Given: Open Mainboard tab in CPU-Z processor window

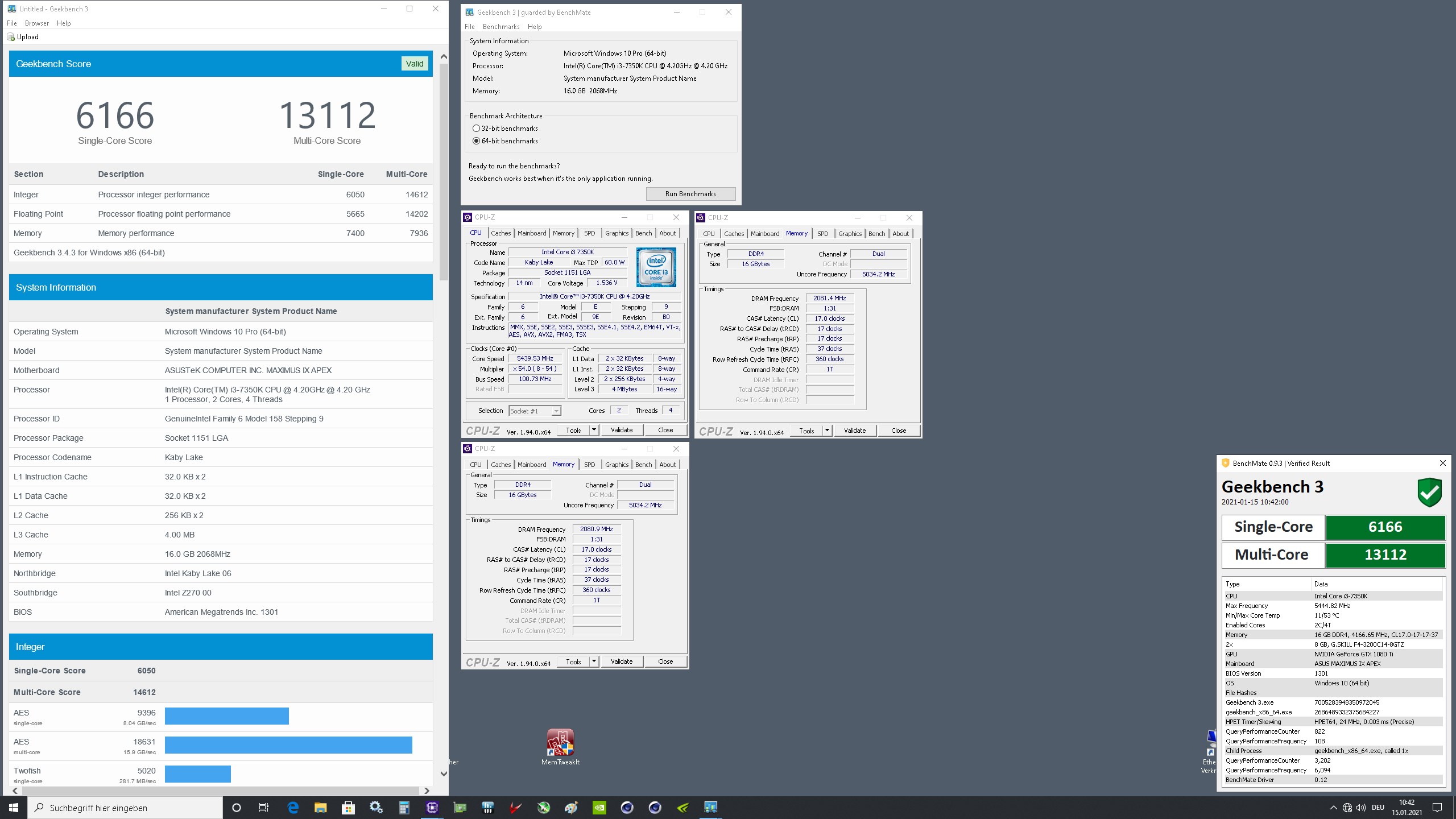Looking at the screenshot, I should click(x=532, y=233).
